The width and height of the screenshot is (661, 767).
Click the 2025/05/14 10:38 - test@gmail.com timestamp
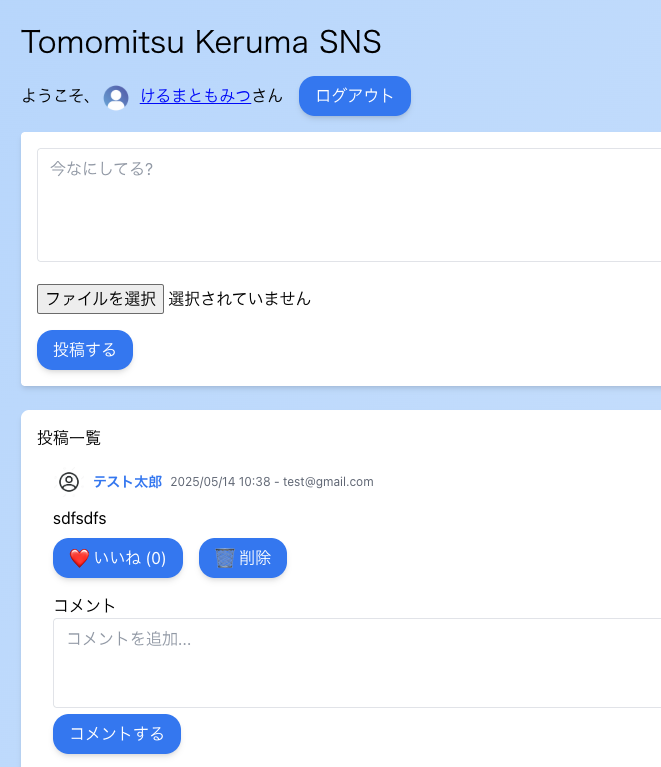coord(272,482)
